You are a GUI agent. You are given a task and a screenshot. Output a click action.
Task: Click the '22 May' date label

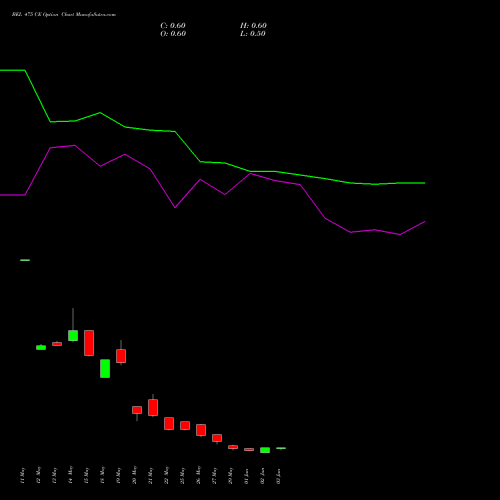166,475
